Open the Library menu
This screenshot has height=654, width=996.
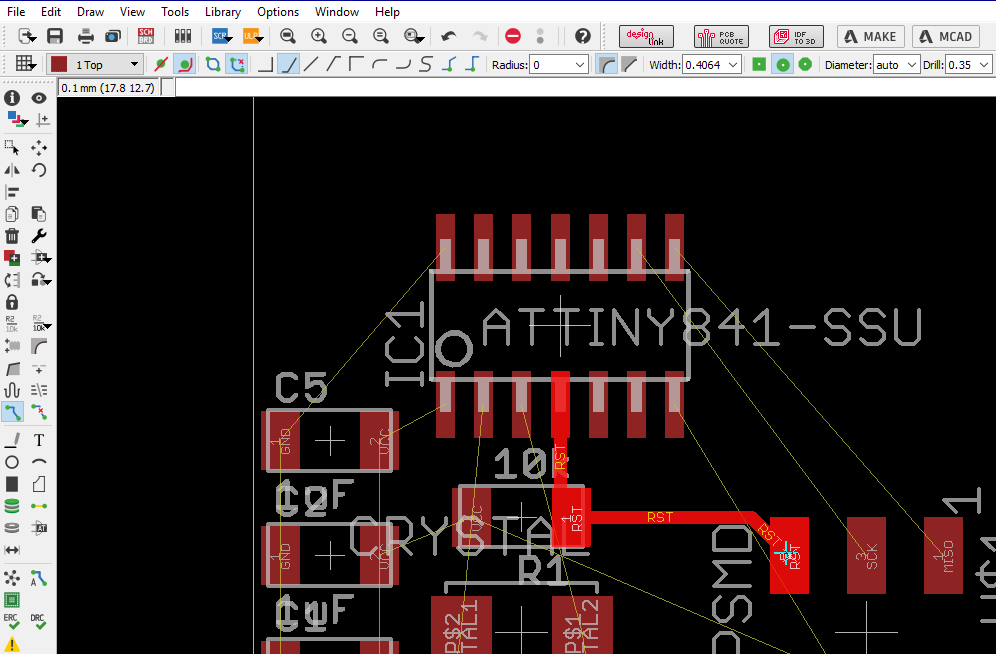222,11
